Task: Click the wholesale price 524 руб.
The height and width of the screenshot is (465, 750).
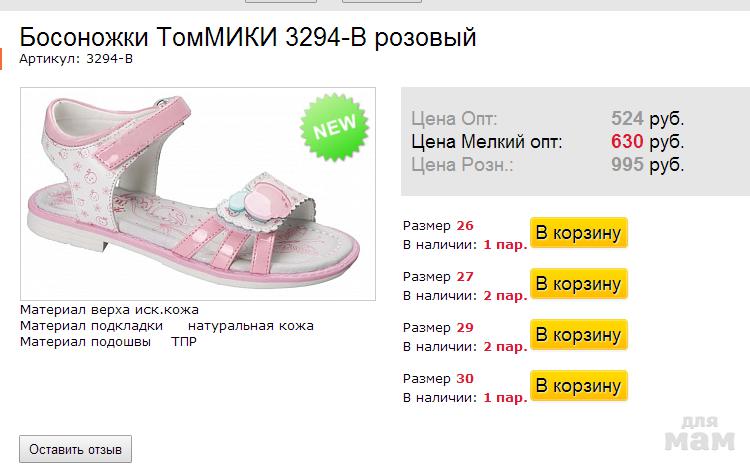Action: pyautogui.click(x=647, y=119)
